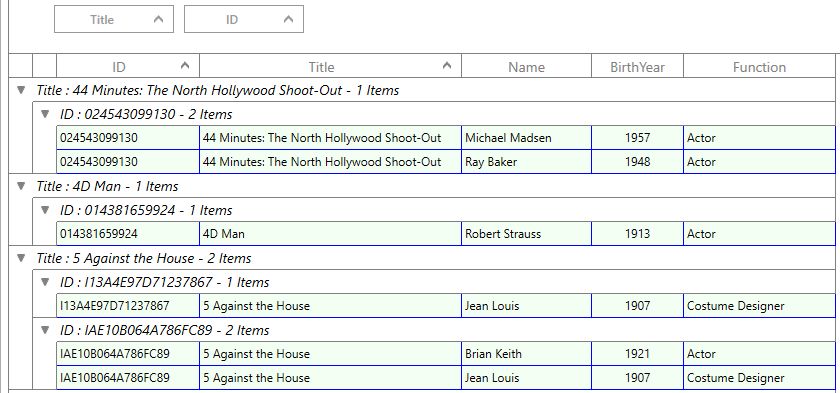Click the Brian Keith name cell
Image resolution: width=840 pixels, height=393 pixels.
pyautogui.click(x=526, y=354)
